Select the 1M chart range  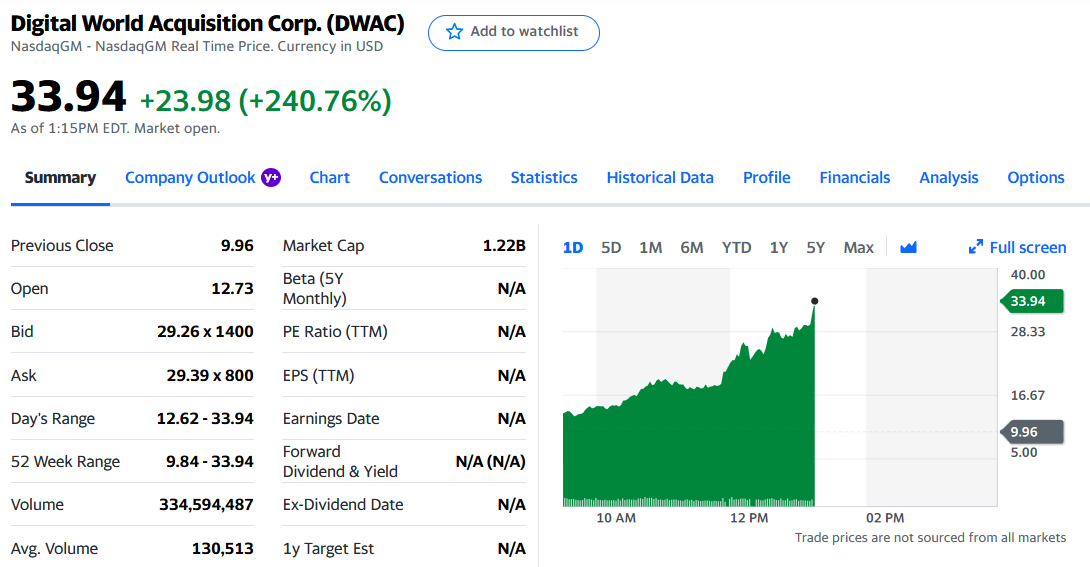click(x=651, y=247)
